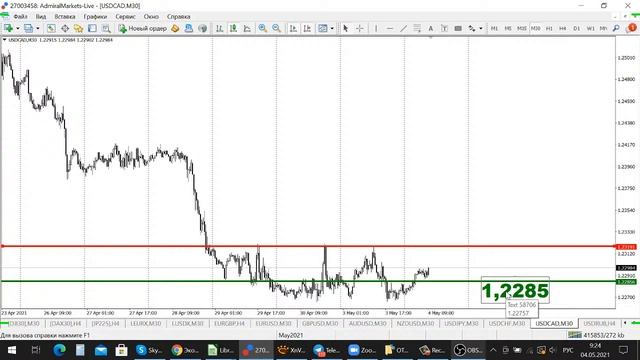Open the New Chart toolbar icon
Screen dimensions: 640x360
8,28
